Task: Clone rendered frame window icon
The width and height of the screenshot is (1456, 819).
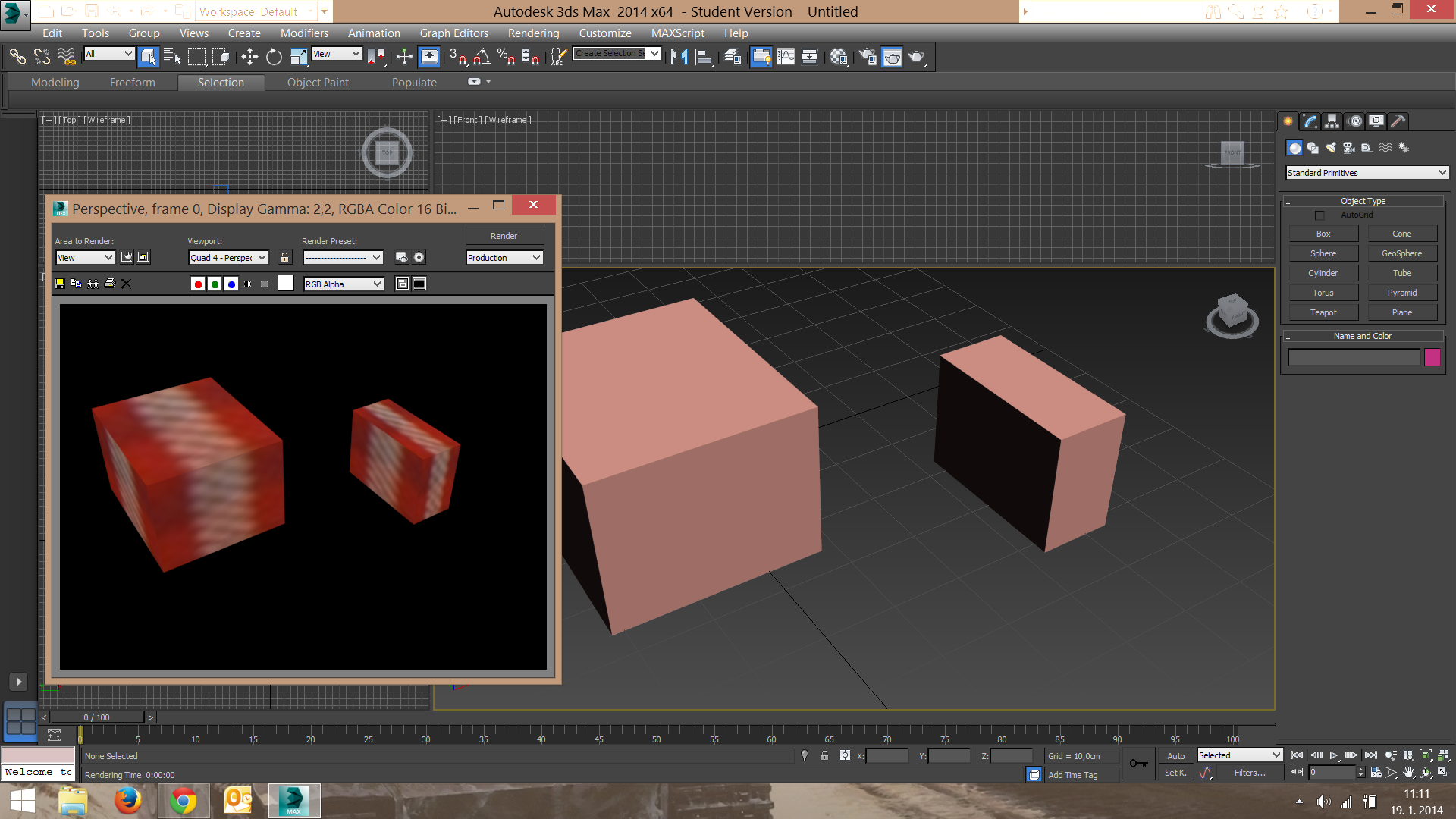Action: [x=93, y=284]
